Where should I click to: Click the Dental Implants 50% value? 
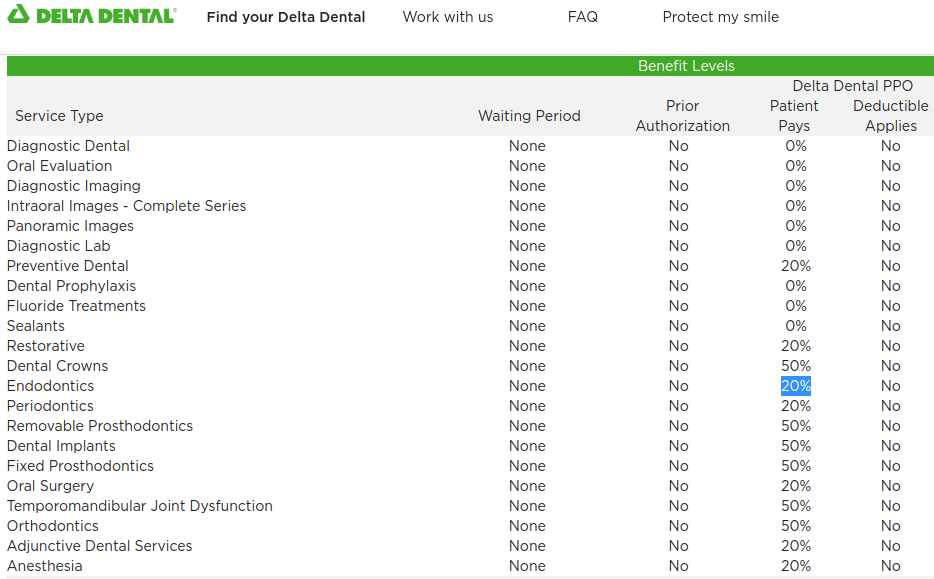pos(796,446)
